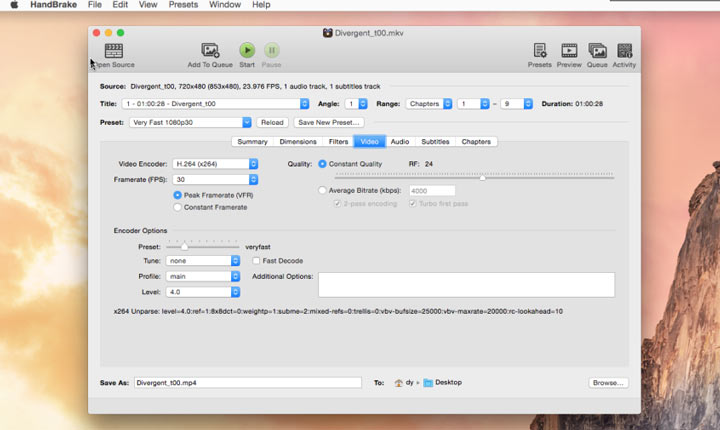Open the Preset dropdown Very Fast 1080p30

[190, 123]
